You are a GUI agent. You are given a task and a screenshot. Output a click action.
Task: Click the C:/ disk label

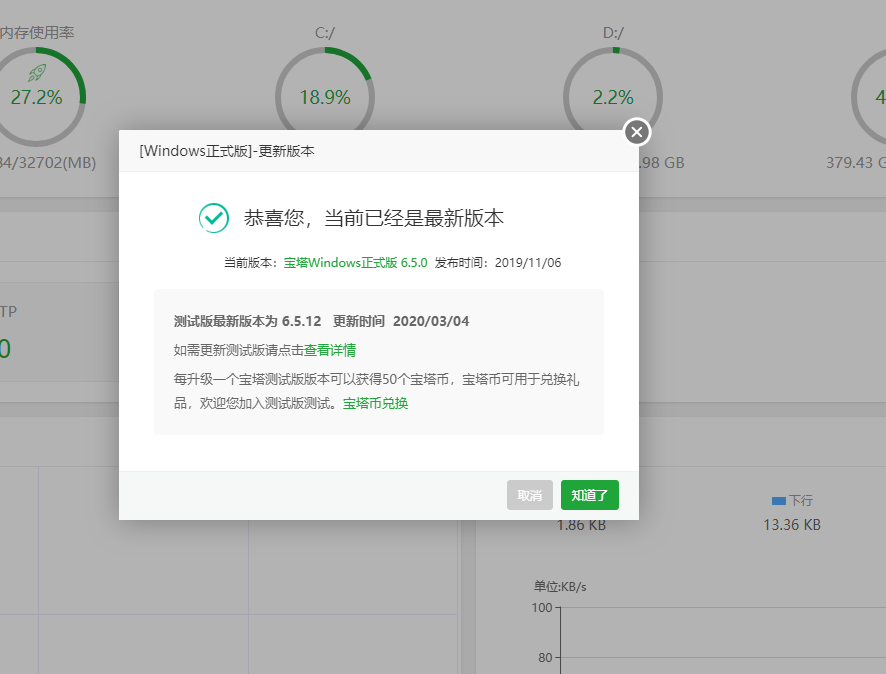325,33
